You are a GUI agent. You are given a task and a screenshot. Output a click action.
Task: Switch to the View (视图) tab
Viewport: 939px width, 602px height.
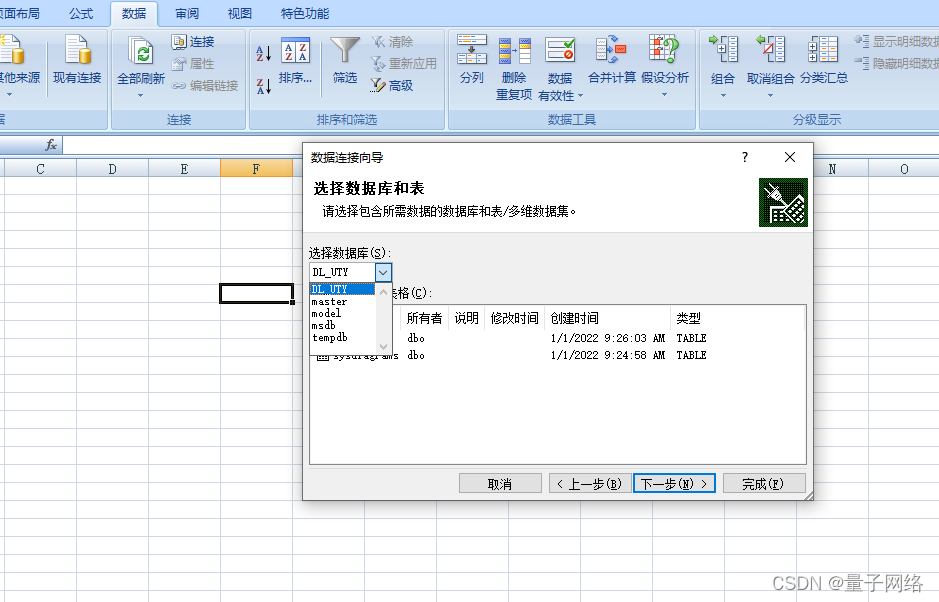click(240, 13)
